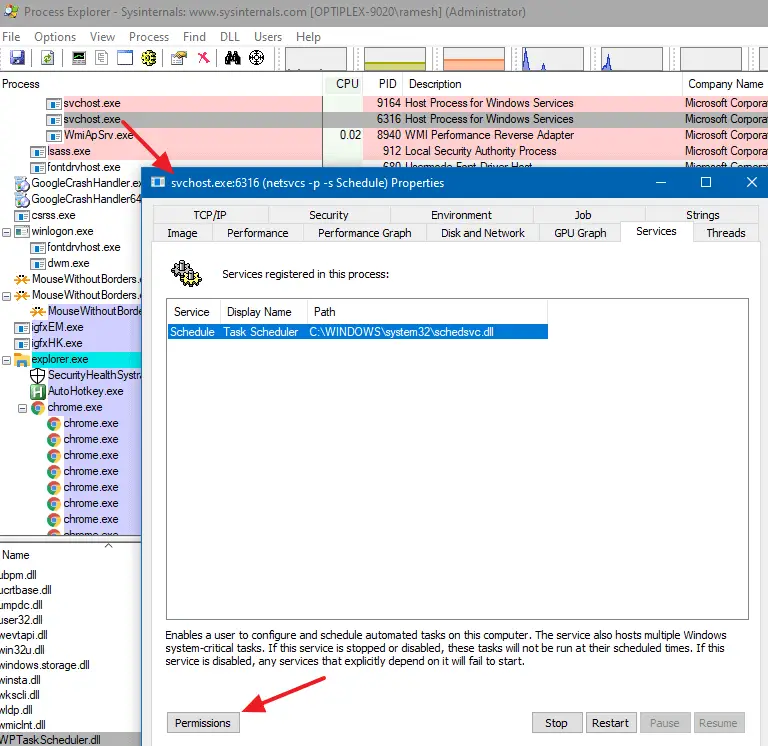Select AutoHotkey.exe process row

[x=86, y=391]
